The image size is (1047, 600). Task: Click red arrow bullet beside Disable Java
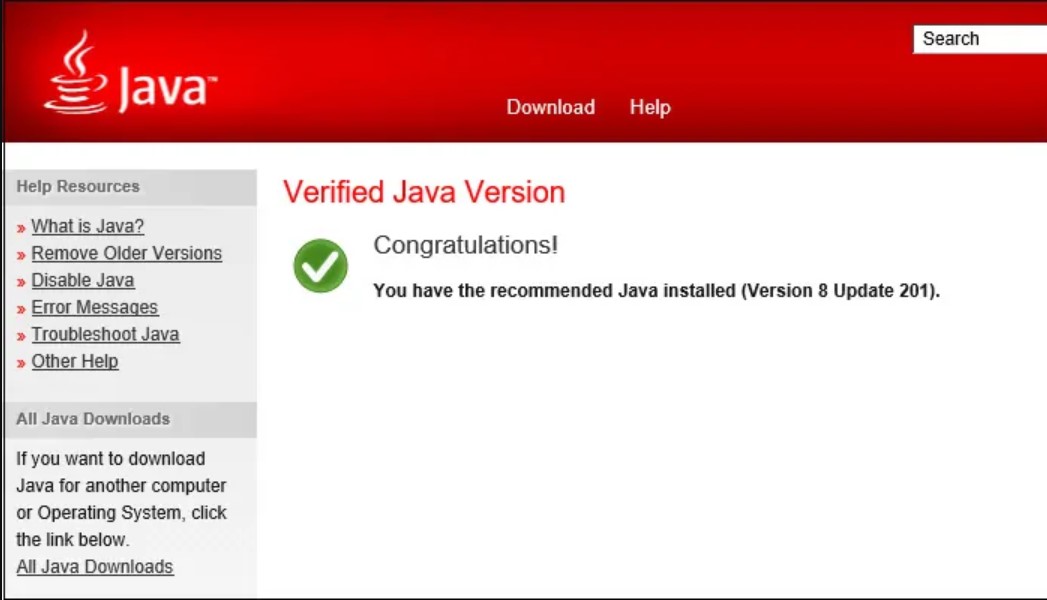pyautogui.click(x=21, y=283)
